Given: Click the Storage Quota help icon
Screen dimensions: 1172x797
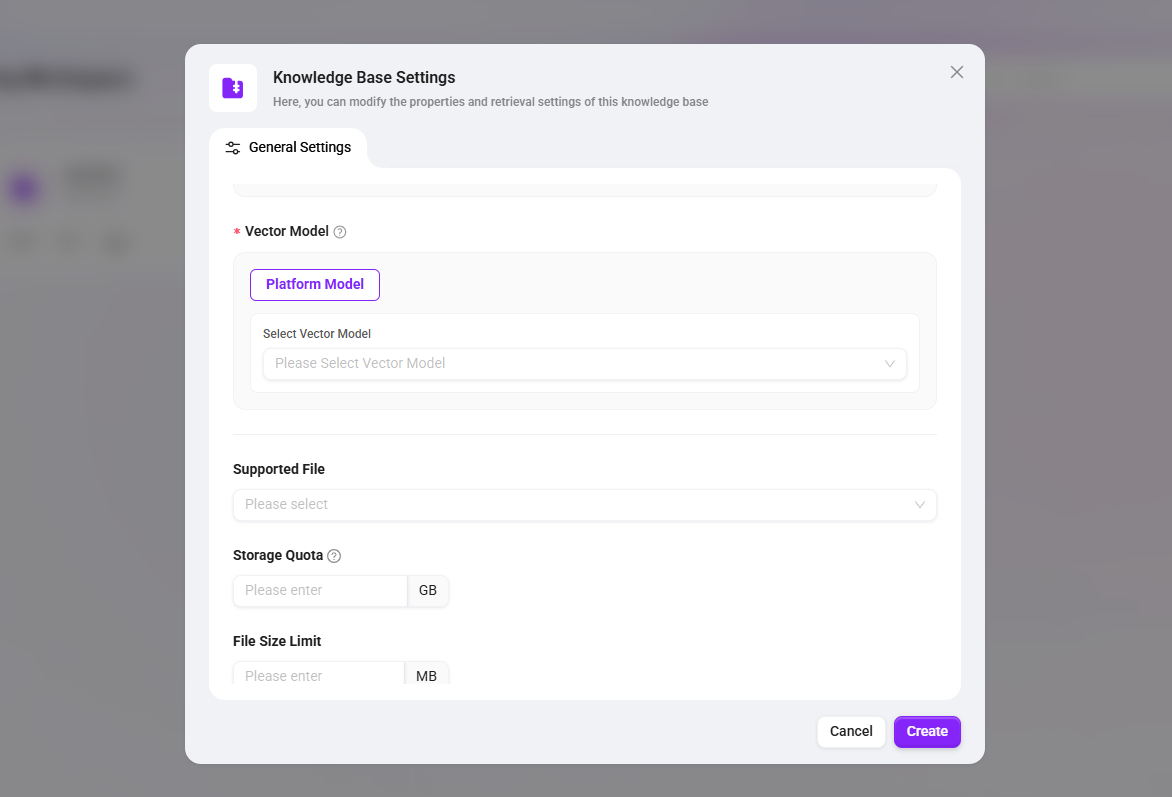Looking at the screenshot, I should tap(334, 556).
